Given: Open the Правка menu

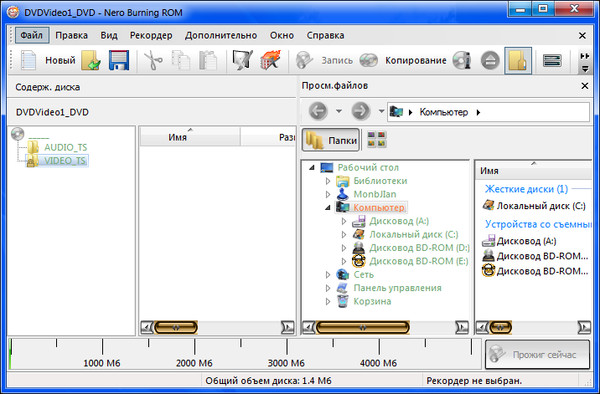Looking at the screenshot, I should tap(72, 35).
